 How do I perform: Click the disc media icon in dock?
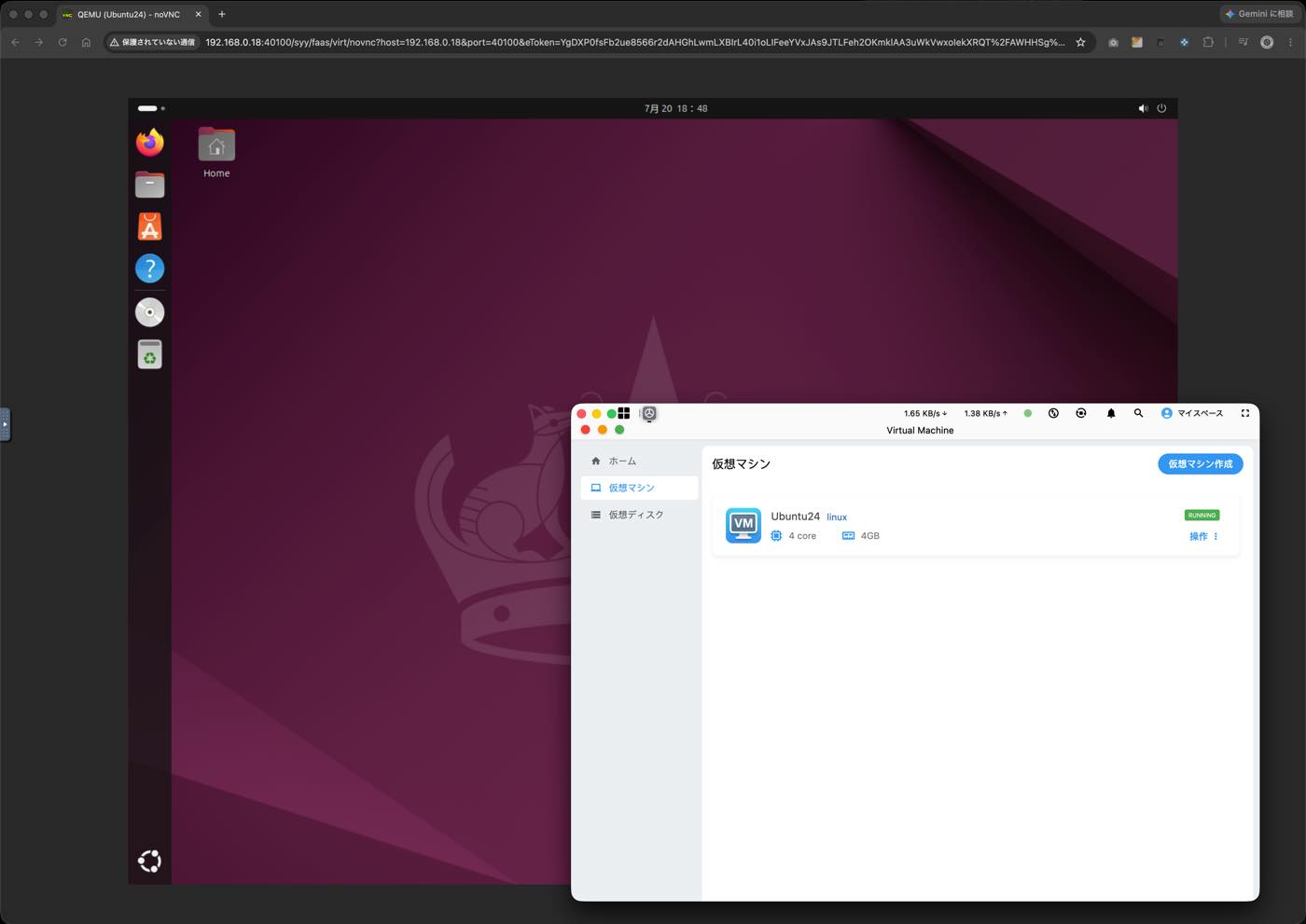click(149, 312)
